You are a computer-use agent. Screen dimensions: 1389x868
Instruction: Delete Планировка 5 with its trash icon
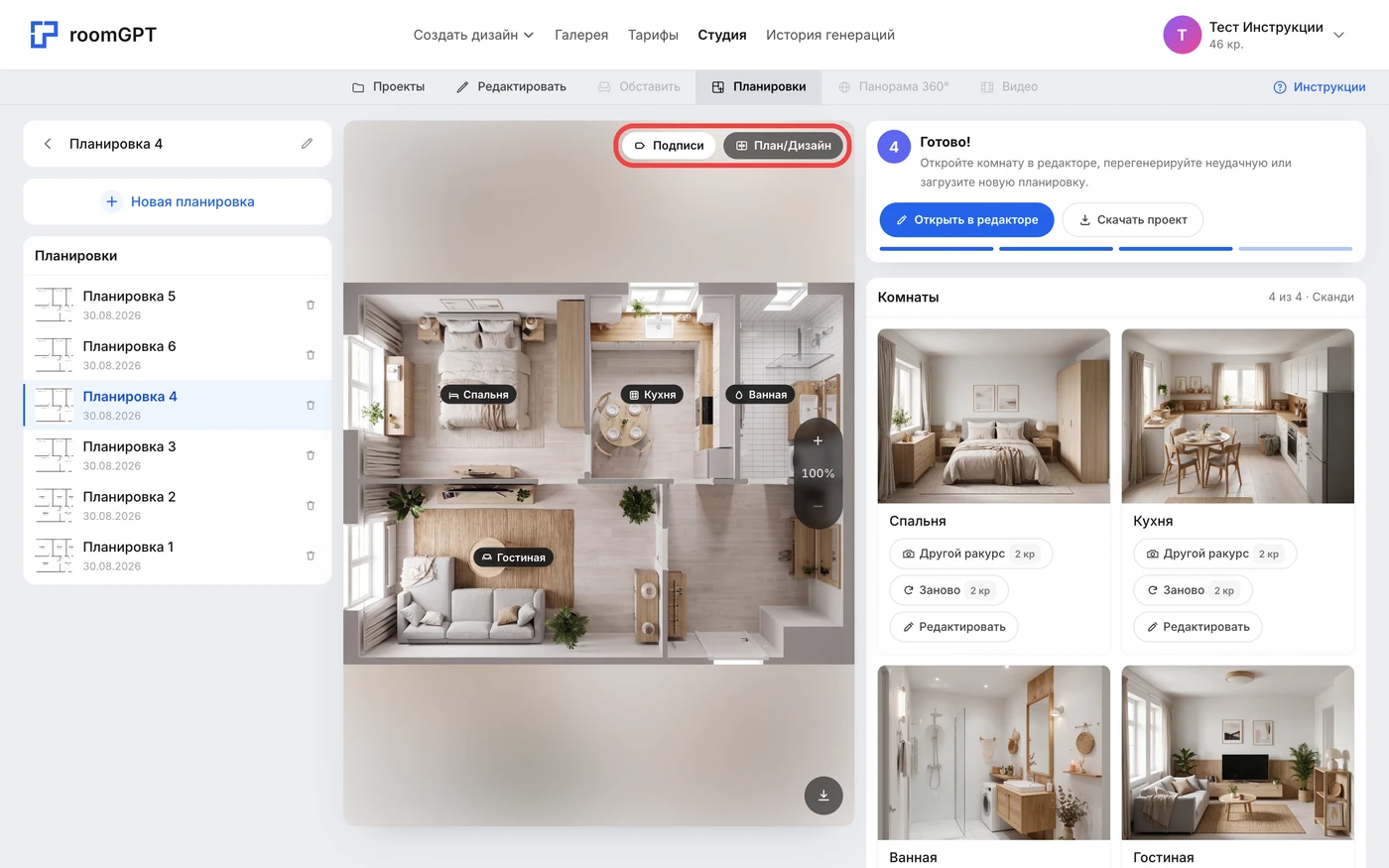[311, 306]
